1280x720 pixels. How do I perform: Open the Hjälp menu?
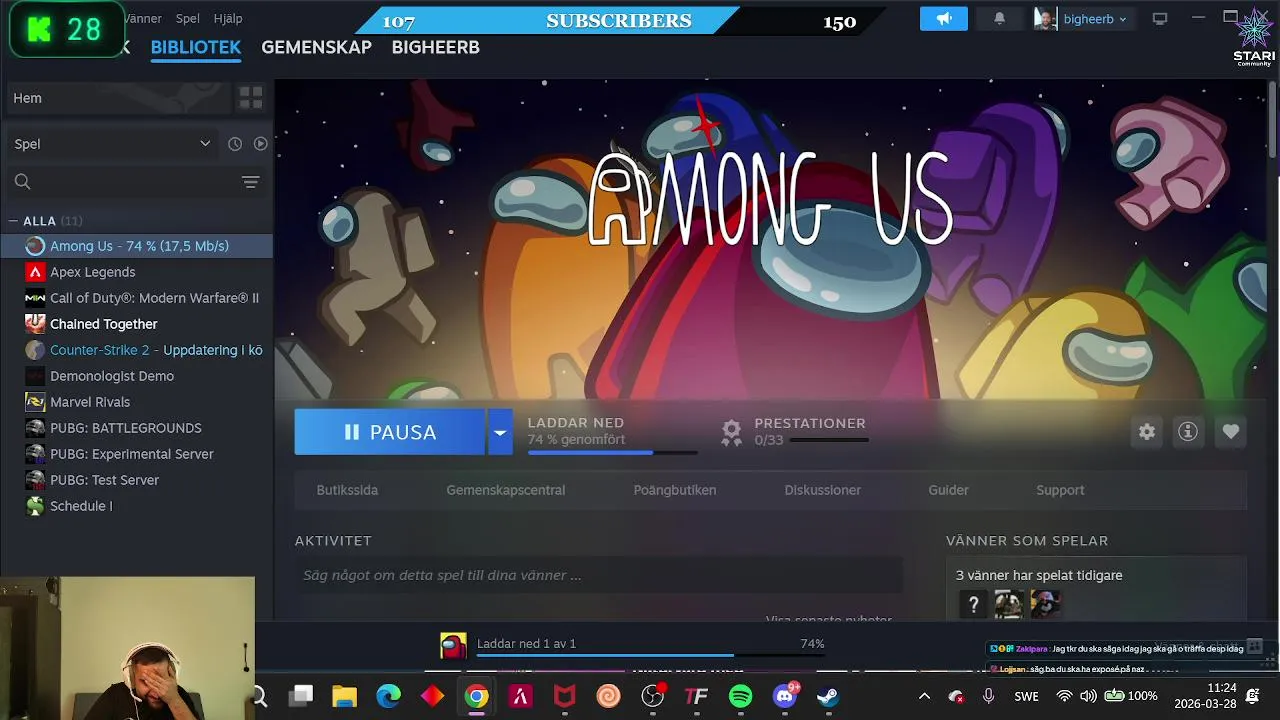coord(228,18)
